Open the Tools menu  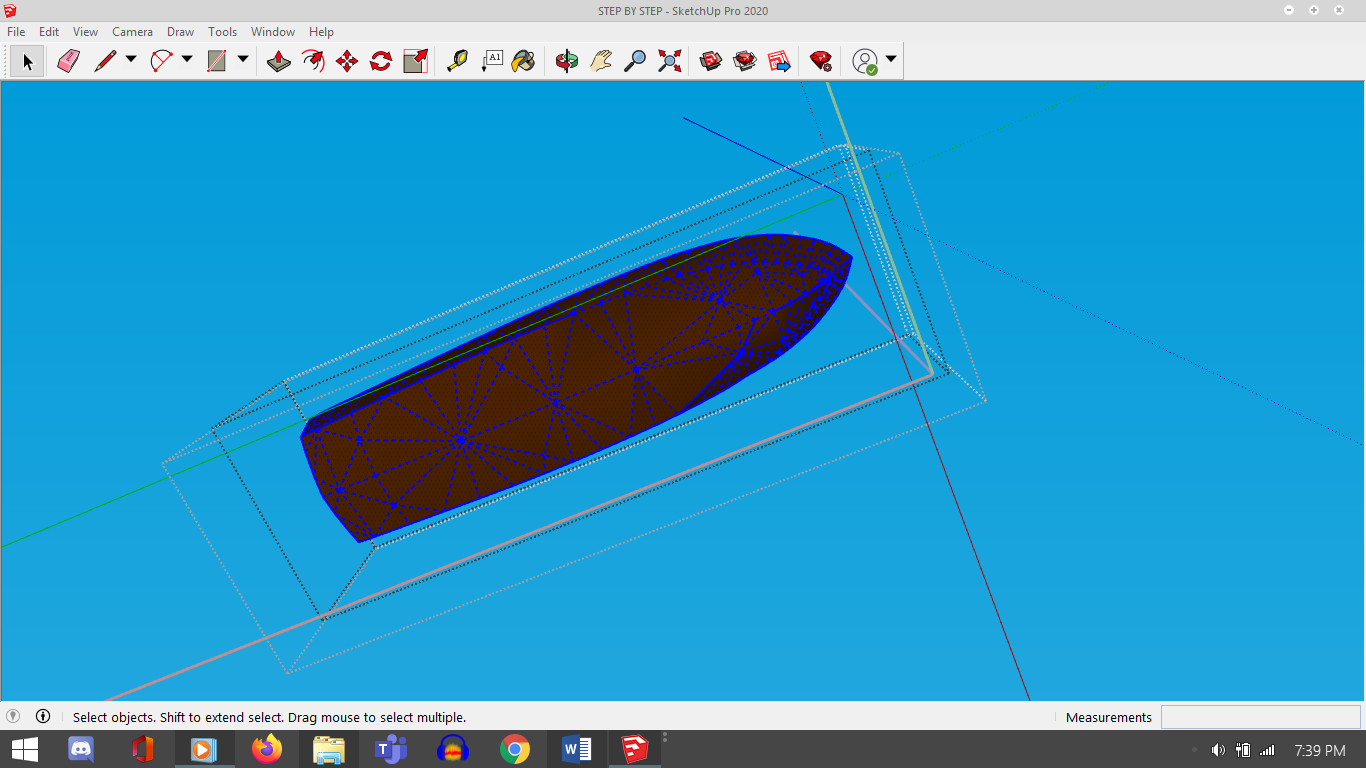(222, 32)
